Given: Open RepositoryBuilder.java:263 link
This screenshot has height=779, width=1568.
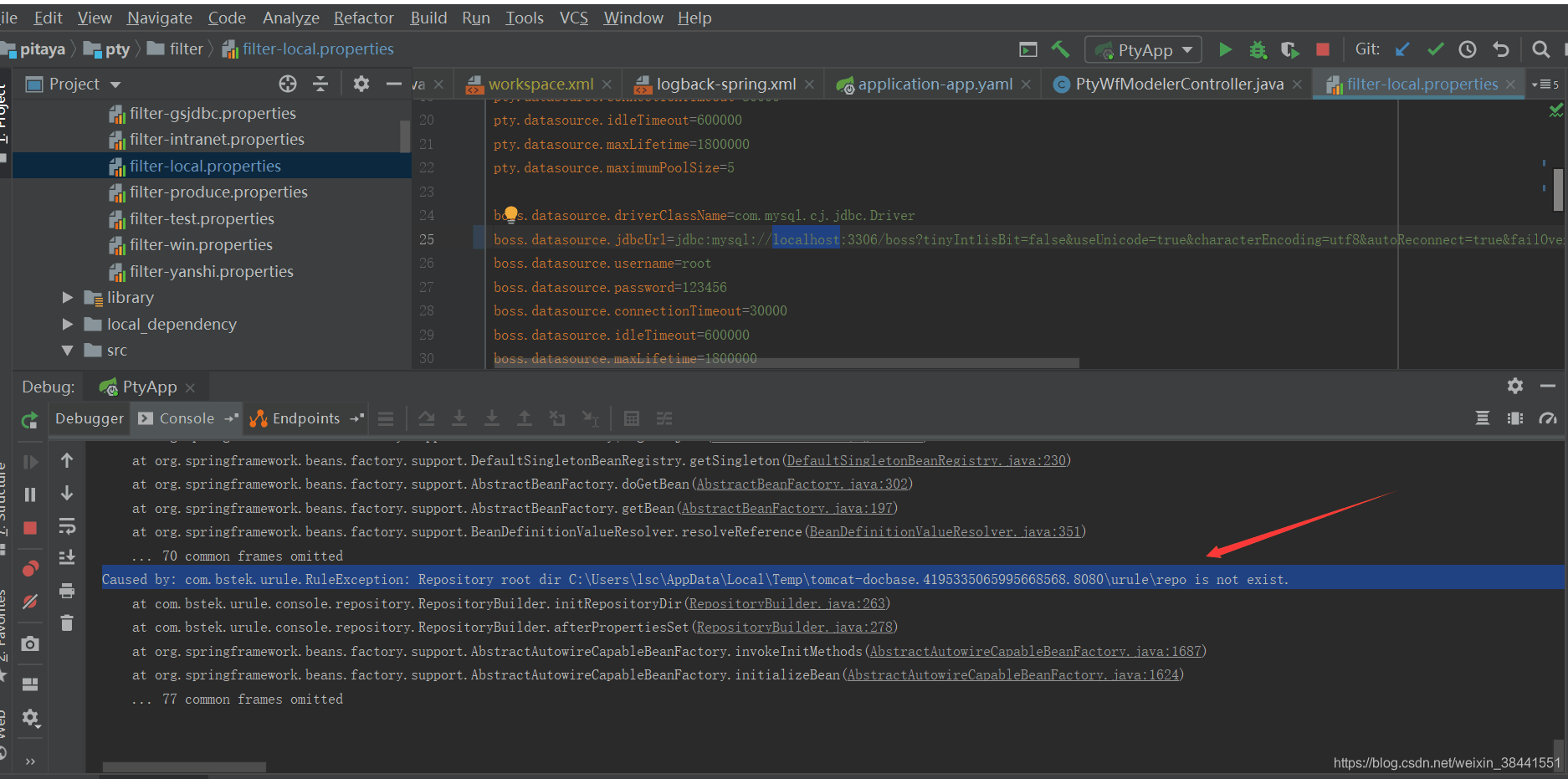Looking at the screenshot, I should click(x=787, y=603).
